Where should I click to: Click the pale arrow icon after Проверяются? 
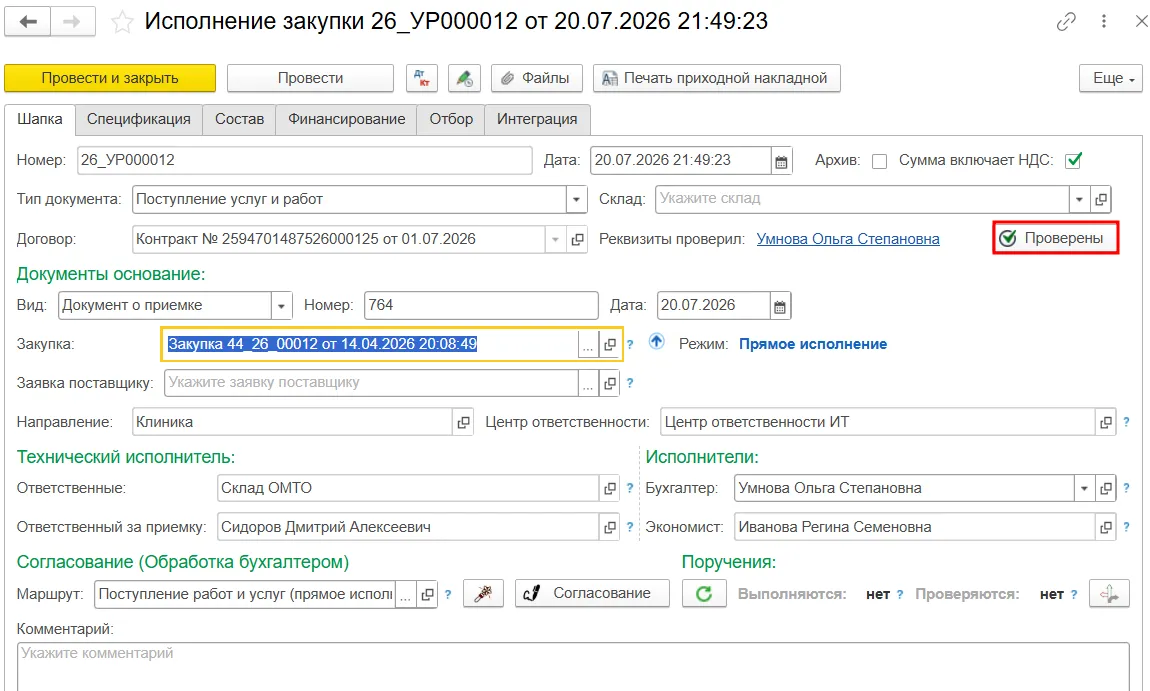click(x=1109, y=593)
